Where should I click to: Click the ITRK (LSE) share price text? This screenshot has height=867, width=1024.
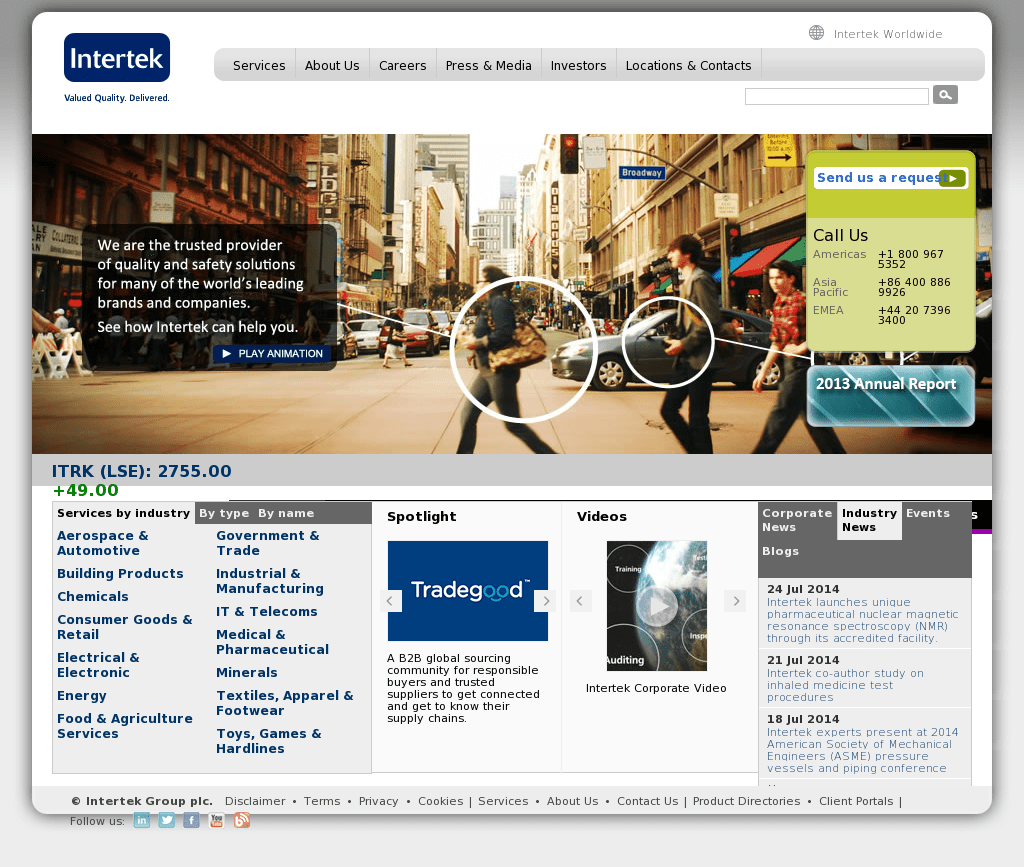[x=142, y=471]
